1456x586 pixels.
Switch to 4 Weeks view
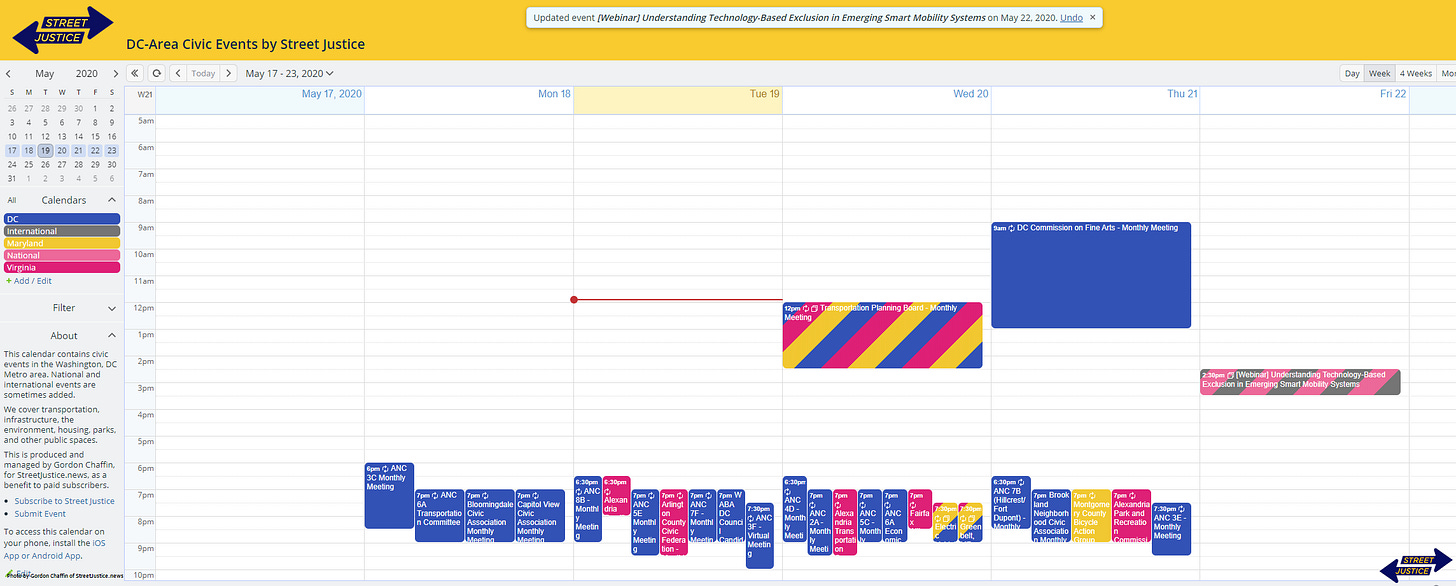(x=1415, y=73)
